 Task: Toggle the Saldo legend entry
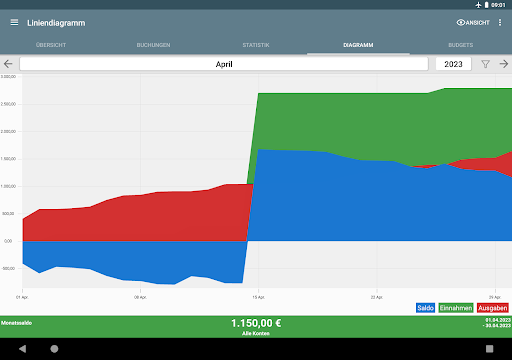tap(425, 308)
